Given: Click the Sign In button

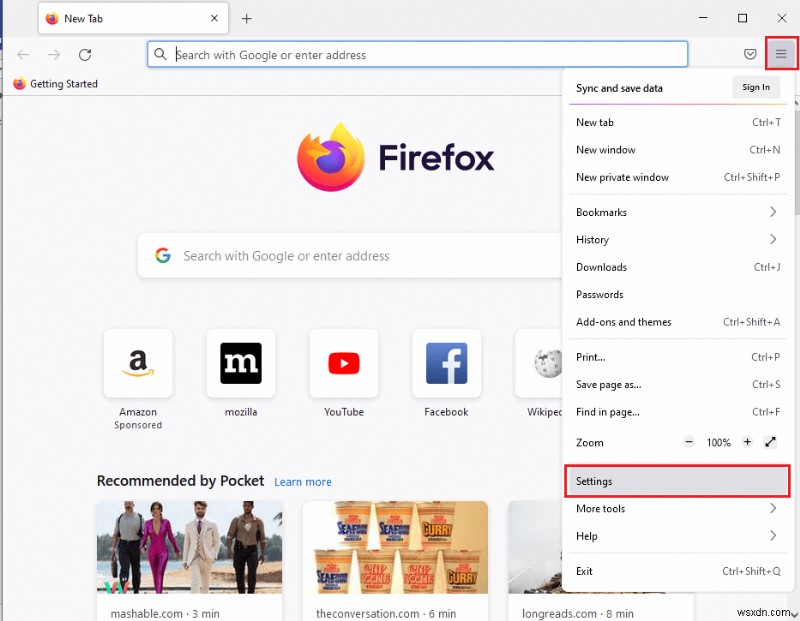Looking at the screenshot, I should click(x=756, y=87).
